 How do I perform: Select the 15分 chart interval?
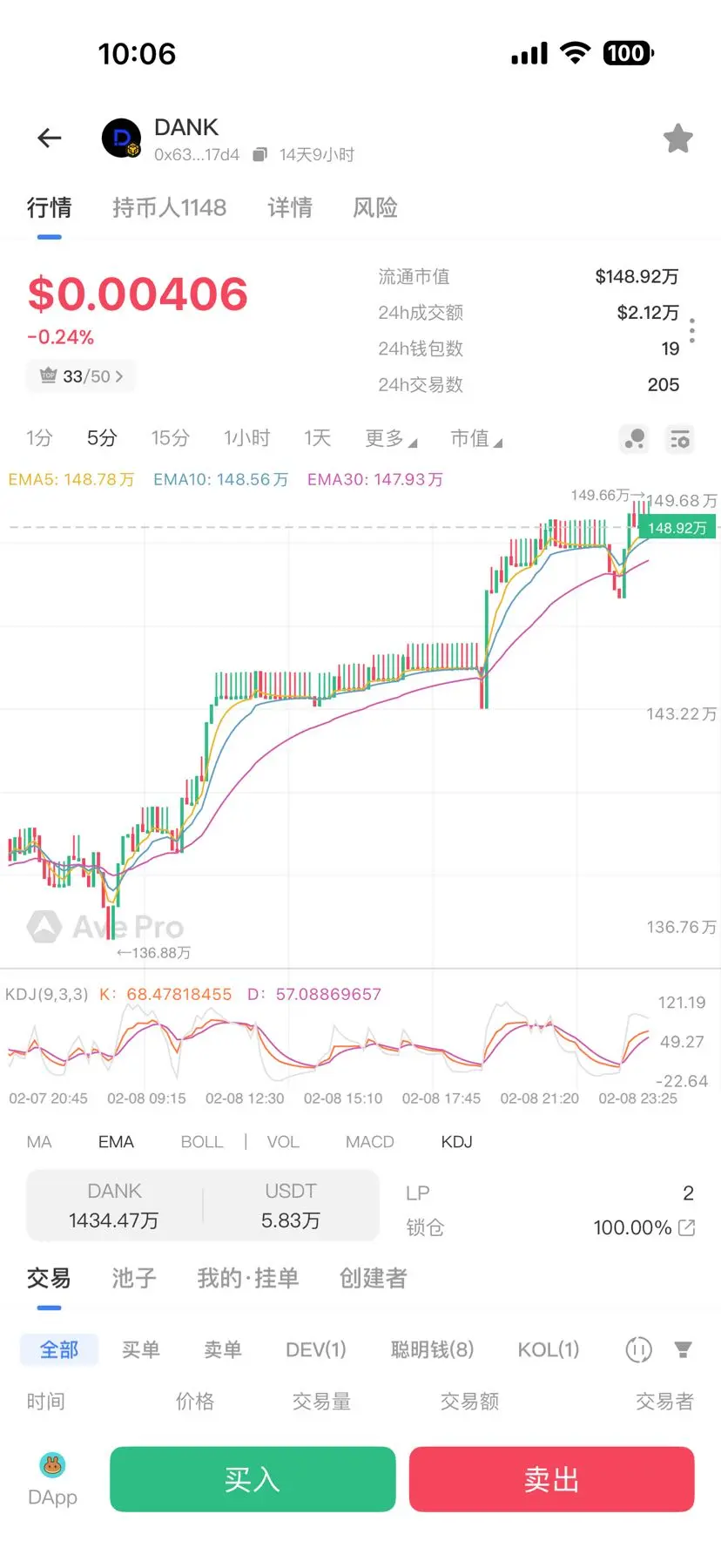[x=170, y=438]
